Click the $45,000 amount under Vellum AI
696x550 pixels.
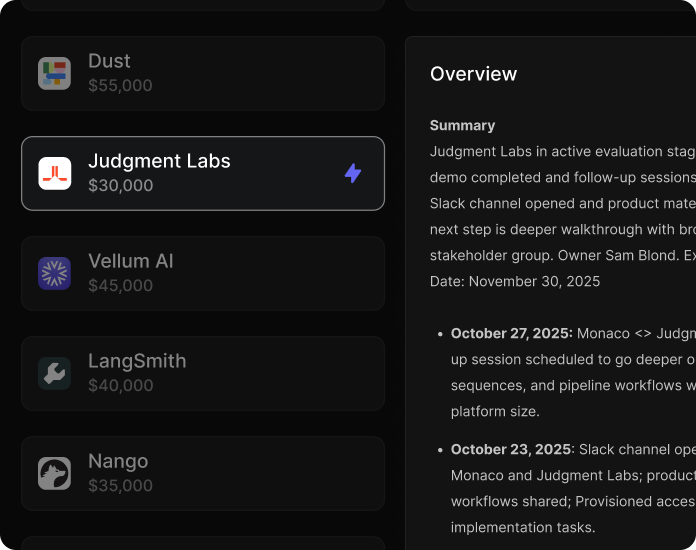[x=120, y=286]
